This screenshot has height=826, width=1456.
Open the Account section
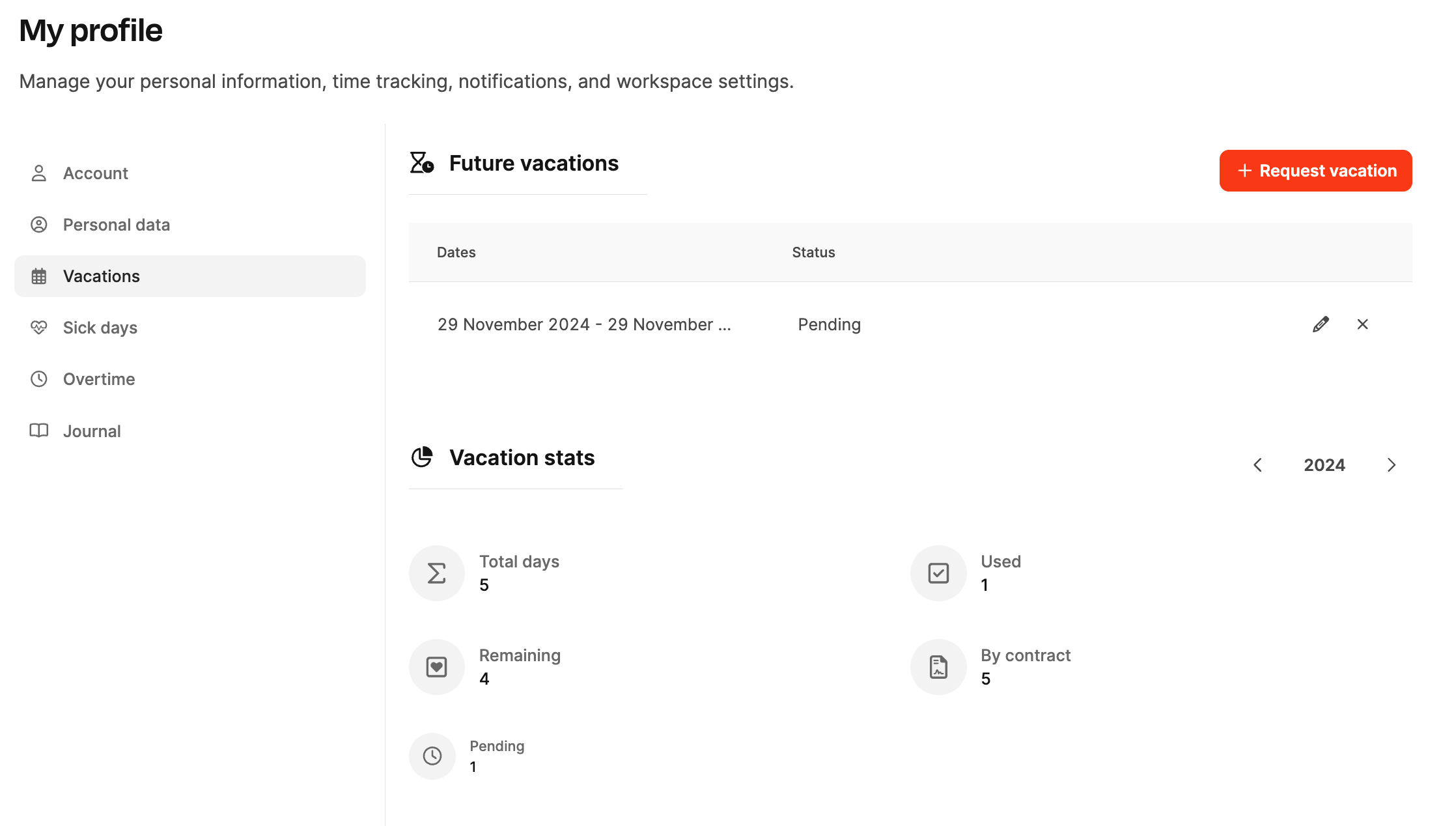[95, 173]
